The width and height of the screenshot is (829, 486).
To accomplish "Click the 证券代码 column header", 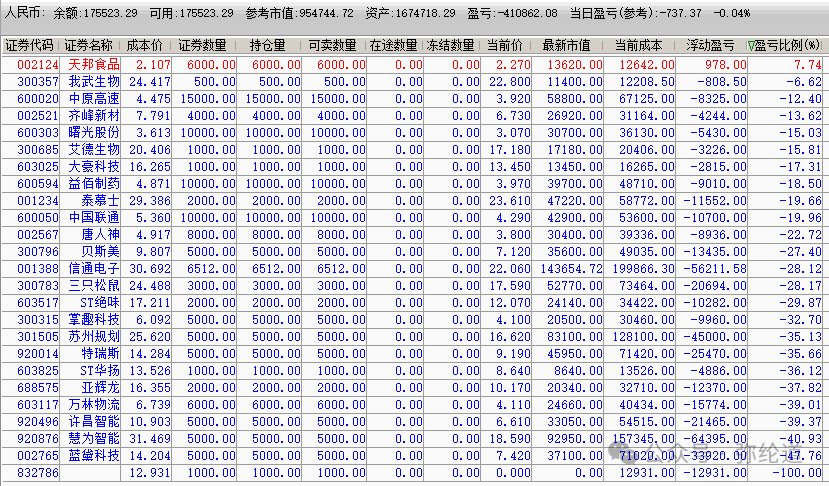I will (30, 45).
